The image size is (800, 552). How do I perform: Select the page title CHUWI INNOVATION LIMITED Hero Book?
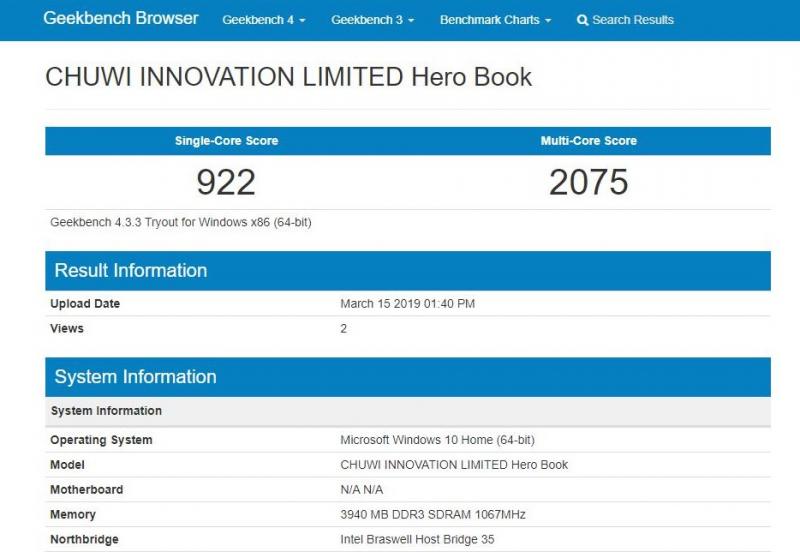click(288, 77)
